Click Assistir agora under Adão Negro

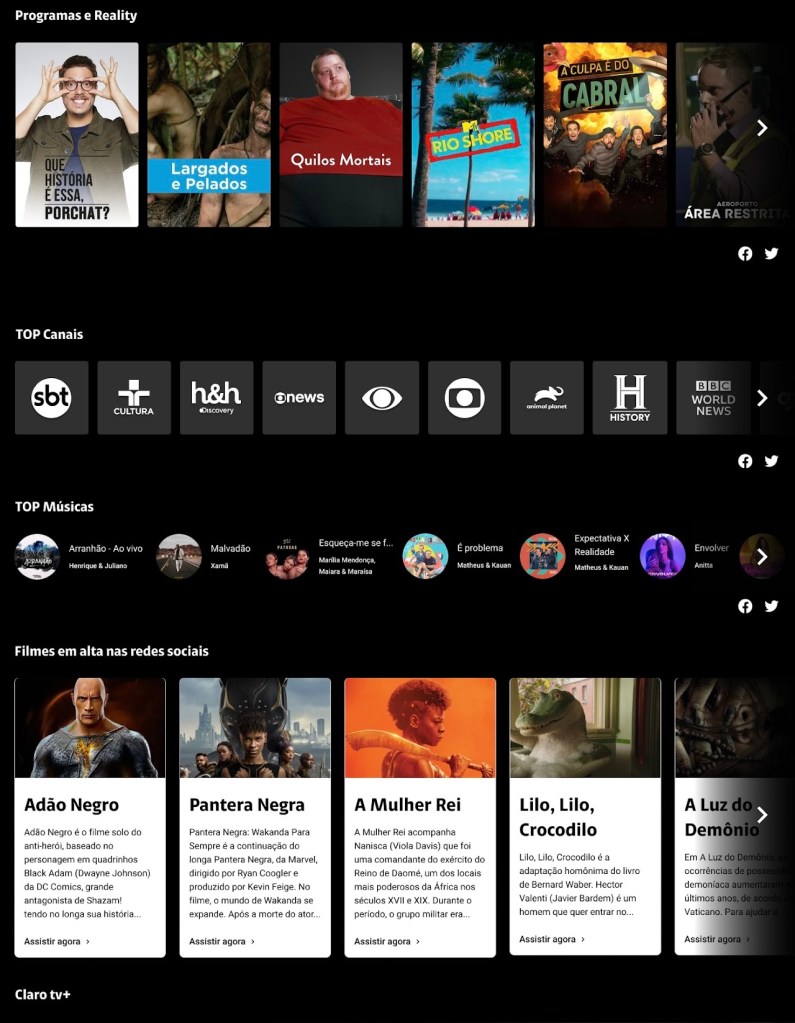click(57, 941)
